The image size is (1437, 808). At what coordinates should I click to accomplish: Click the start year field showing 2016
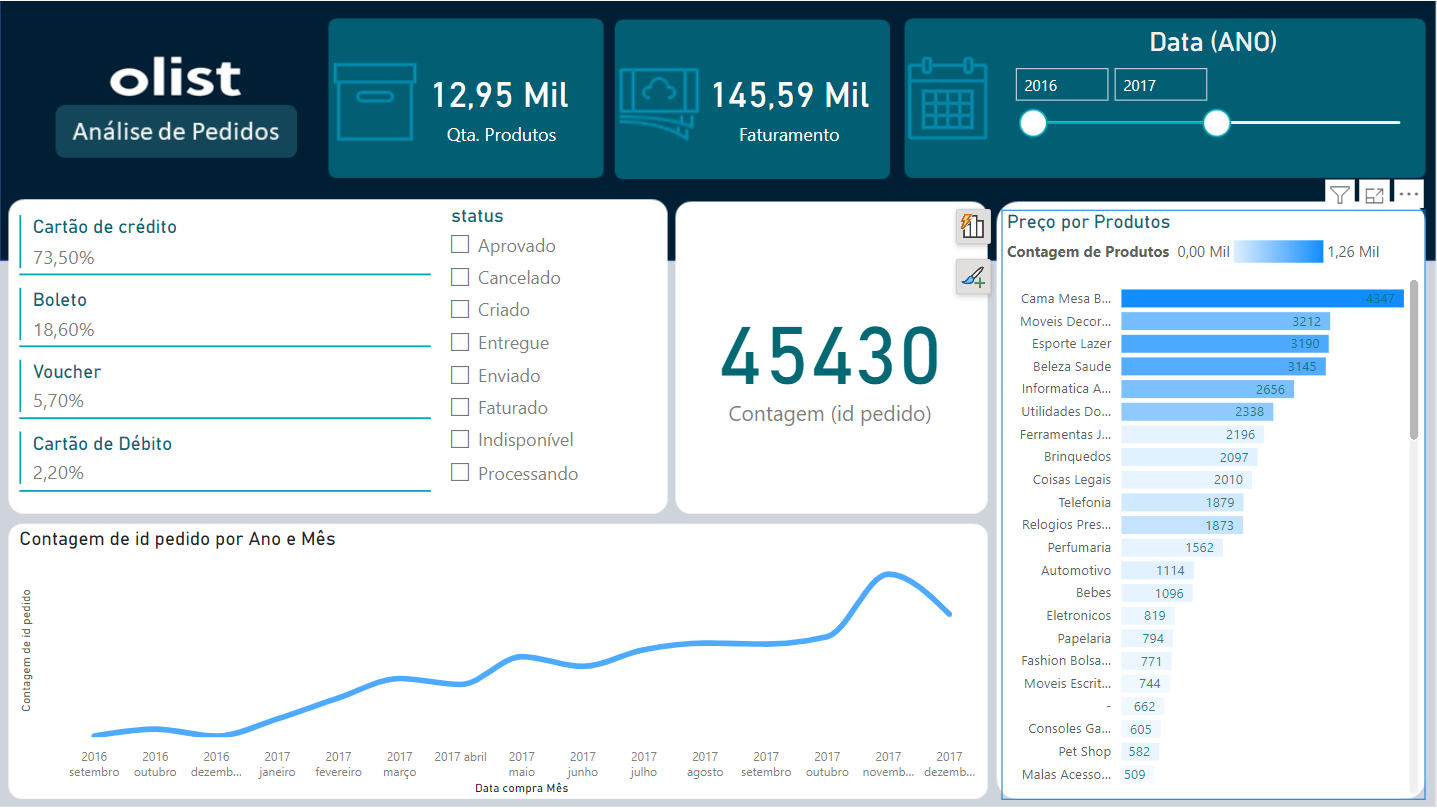coord(1062,85)
